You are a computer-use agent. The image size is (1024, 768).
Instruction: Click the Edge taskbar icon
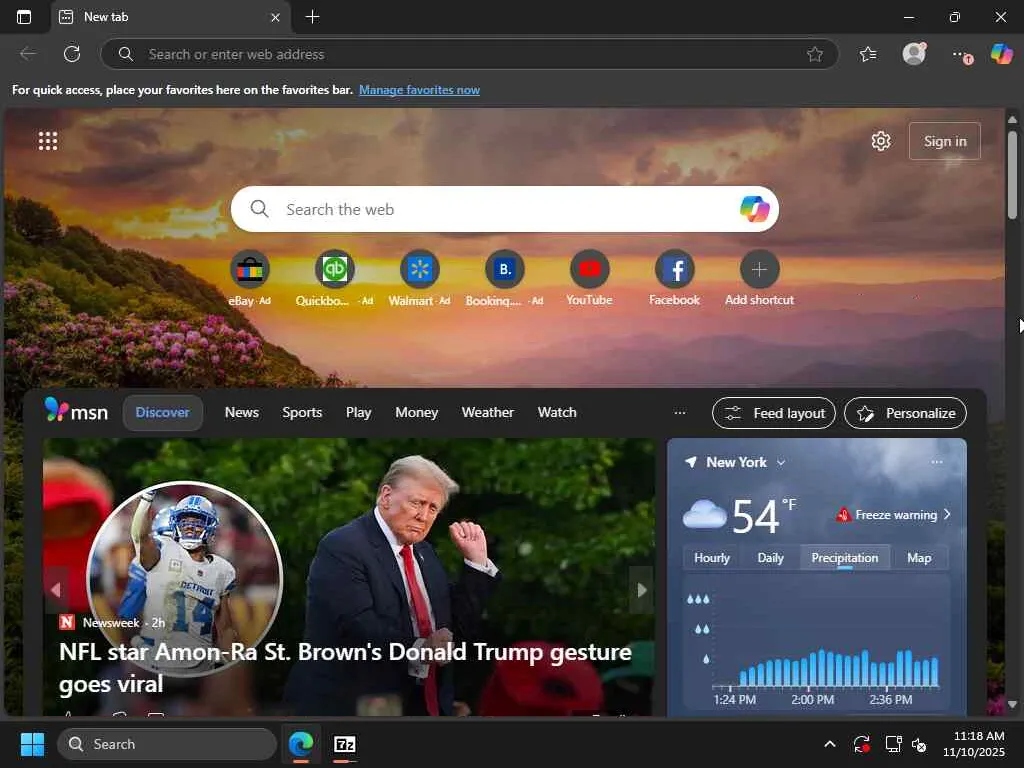301,744
